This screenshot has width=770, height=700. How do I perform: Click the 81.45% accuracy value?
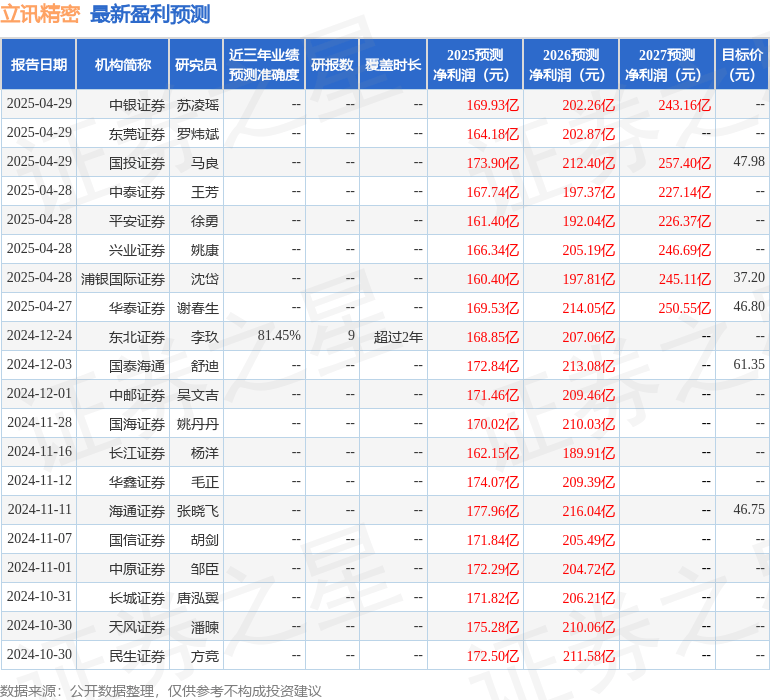coord(279,335)
